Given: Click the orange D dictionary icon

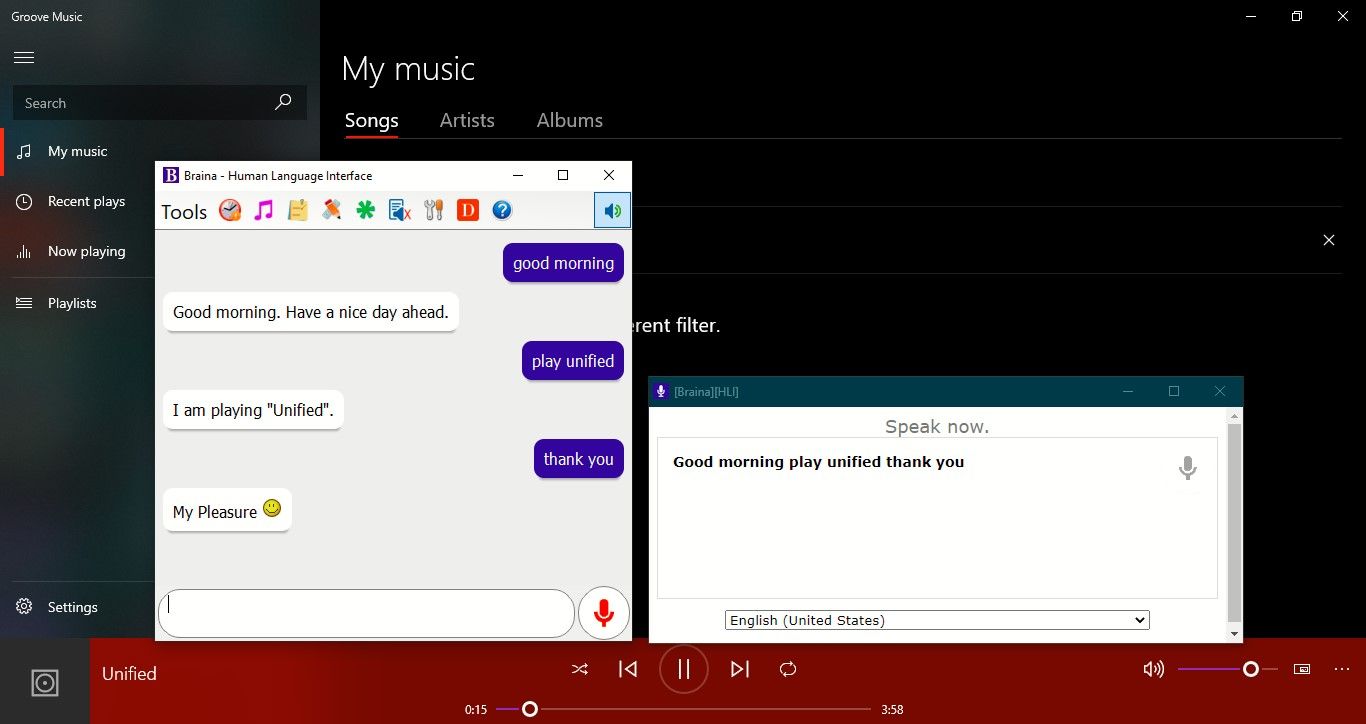Looking at the screenshot, I should click(x=467, y=210).
